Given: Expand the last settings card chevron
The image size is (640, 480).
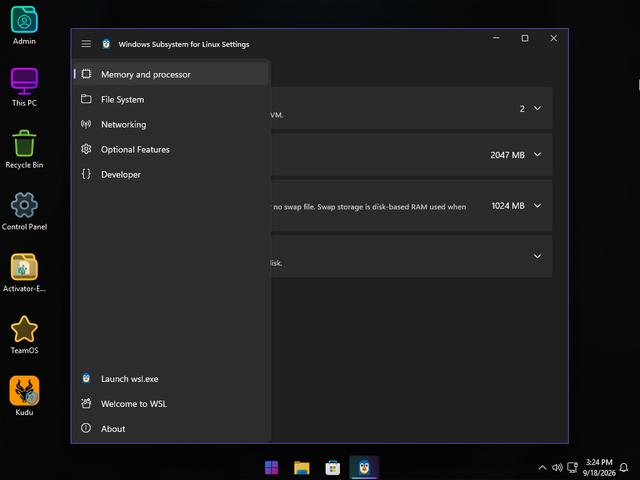Looking at the screenshot, I should pos(538,256).
